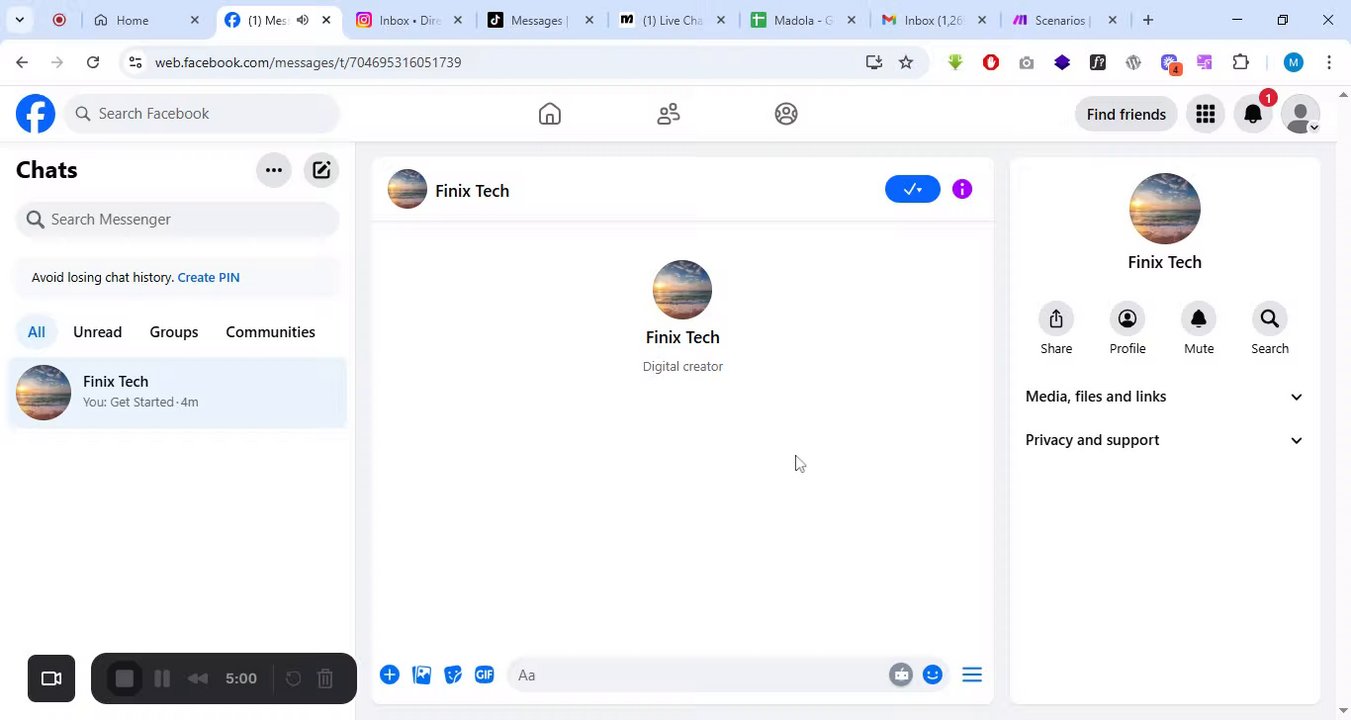Stop recording with square button
The height and width of the screenshot is (720, 1351).
124,679
